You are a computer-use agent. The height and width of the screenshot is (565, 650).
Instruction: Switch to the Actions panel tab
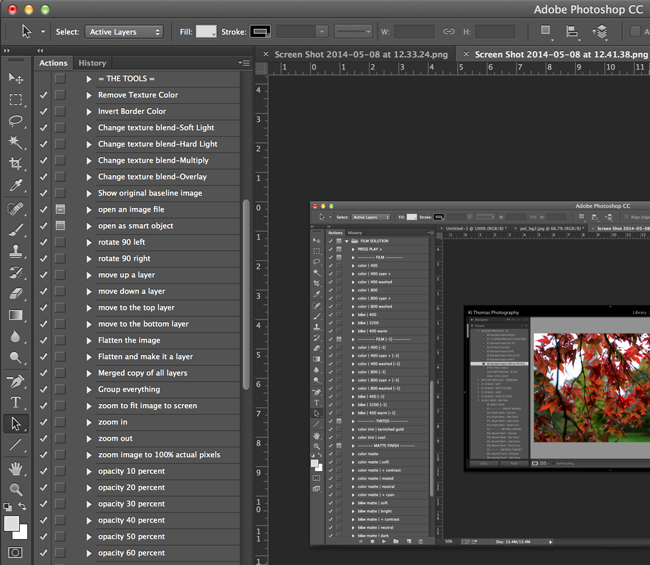[53, 63]
